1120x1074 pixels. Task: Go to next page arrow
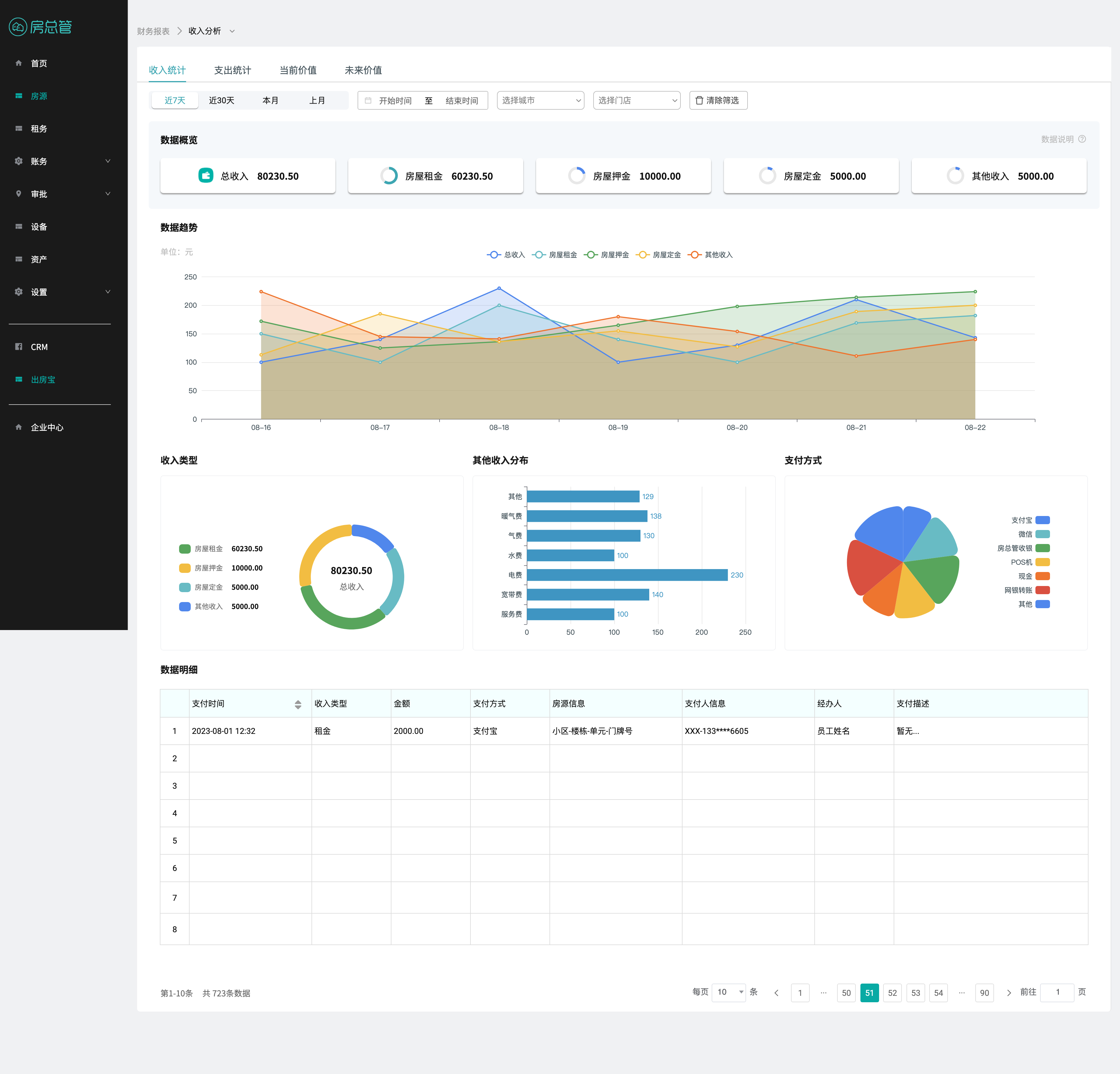tap(1009, 993)
